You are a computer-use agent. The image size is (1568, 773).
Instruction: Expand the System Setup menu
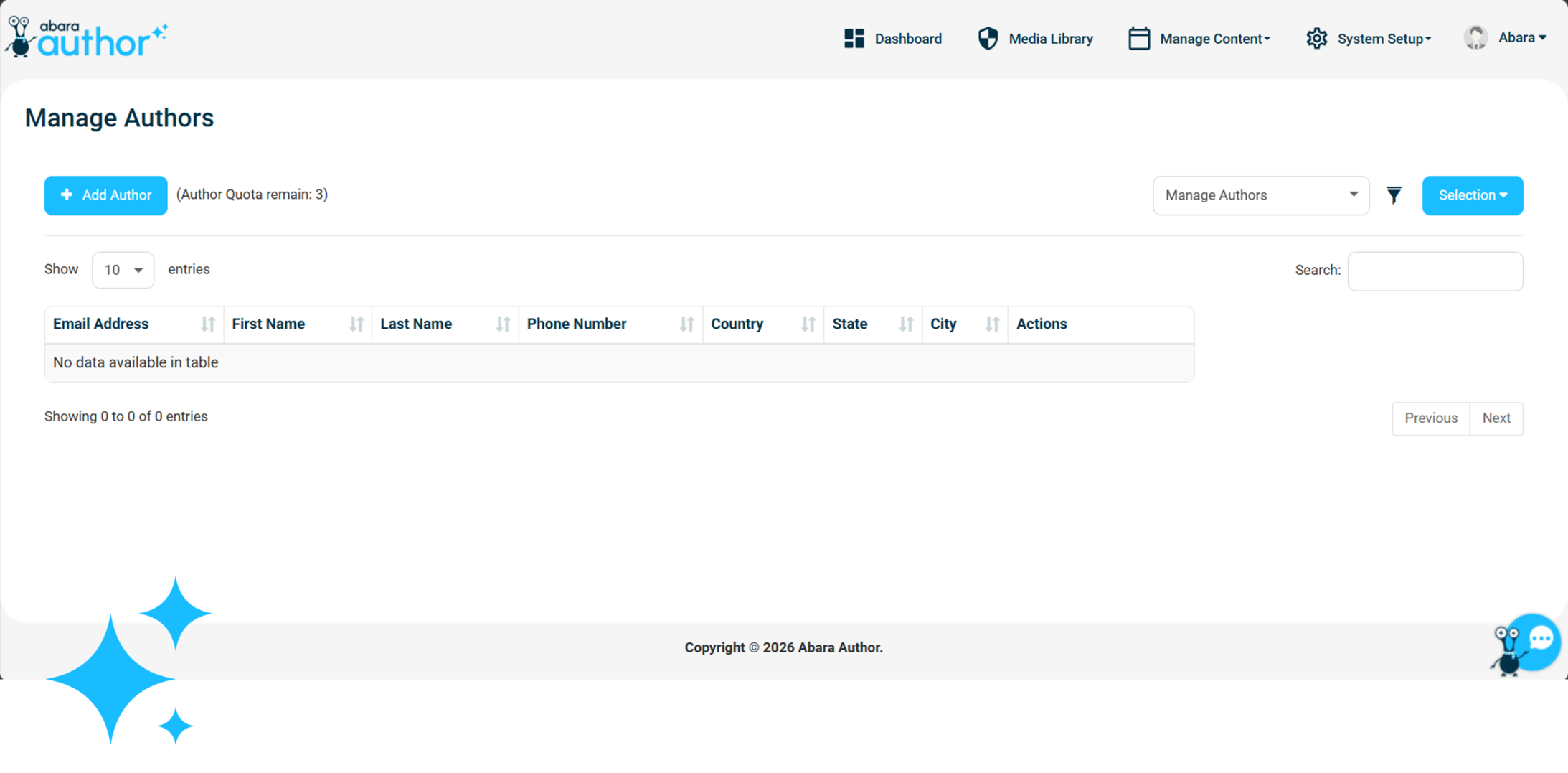[x=1384, y=39]
